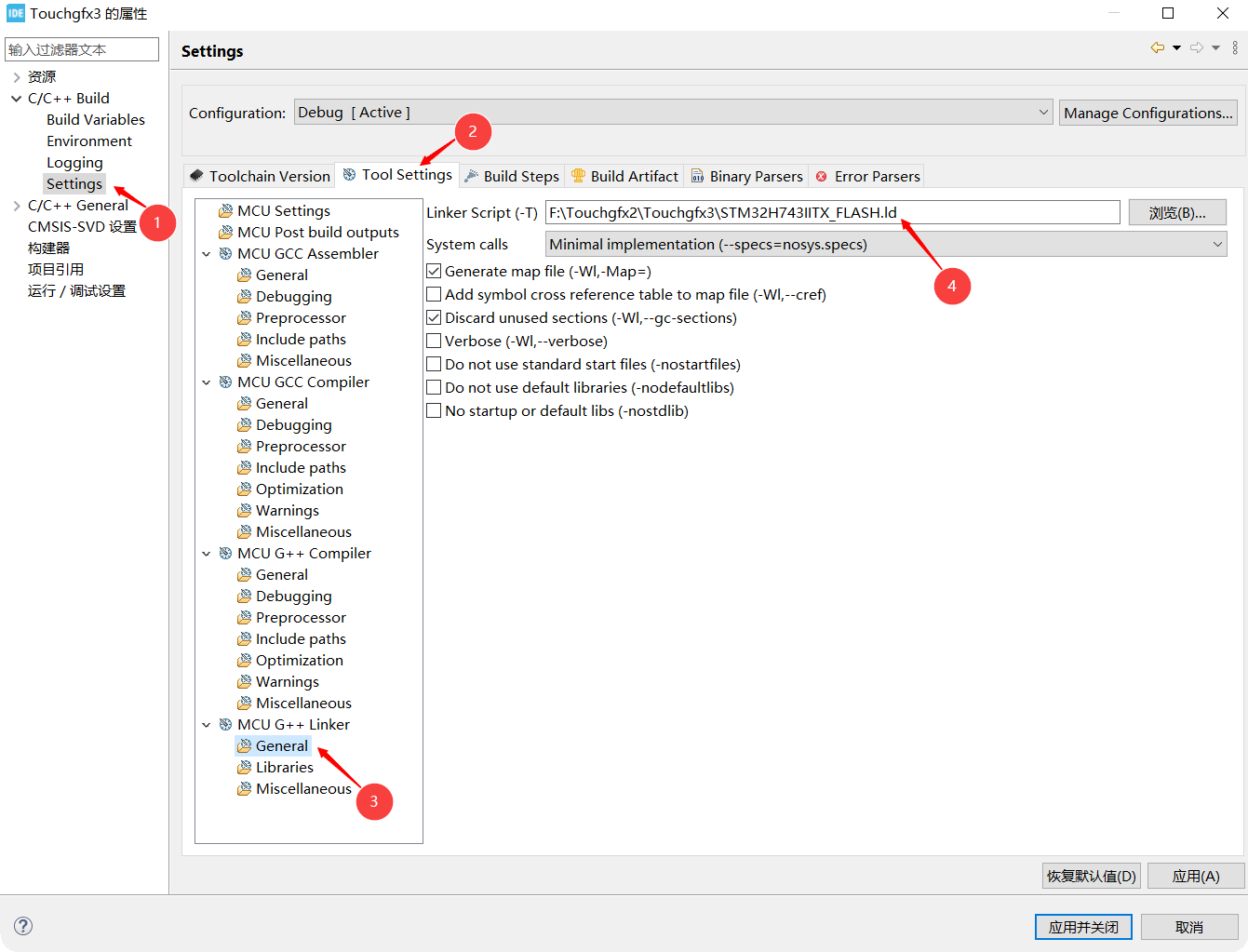Click the 浏览(B)... browse button
Viewport: 1248px width, 952px height.
[x=1176, y=212]
